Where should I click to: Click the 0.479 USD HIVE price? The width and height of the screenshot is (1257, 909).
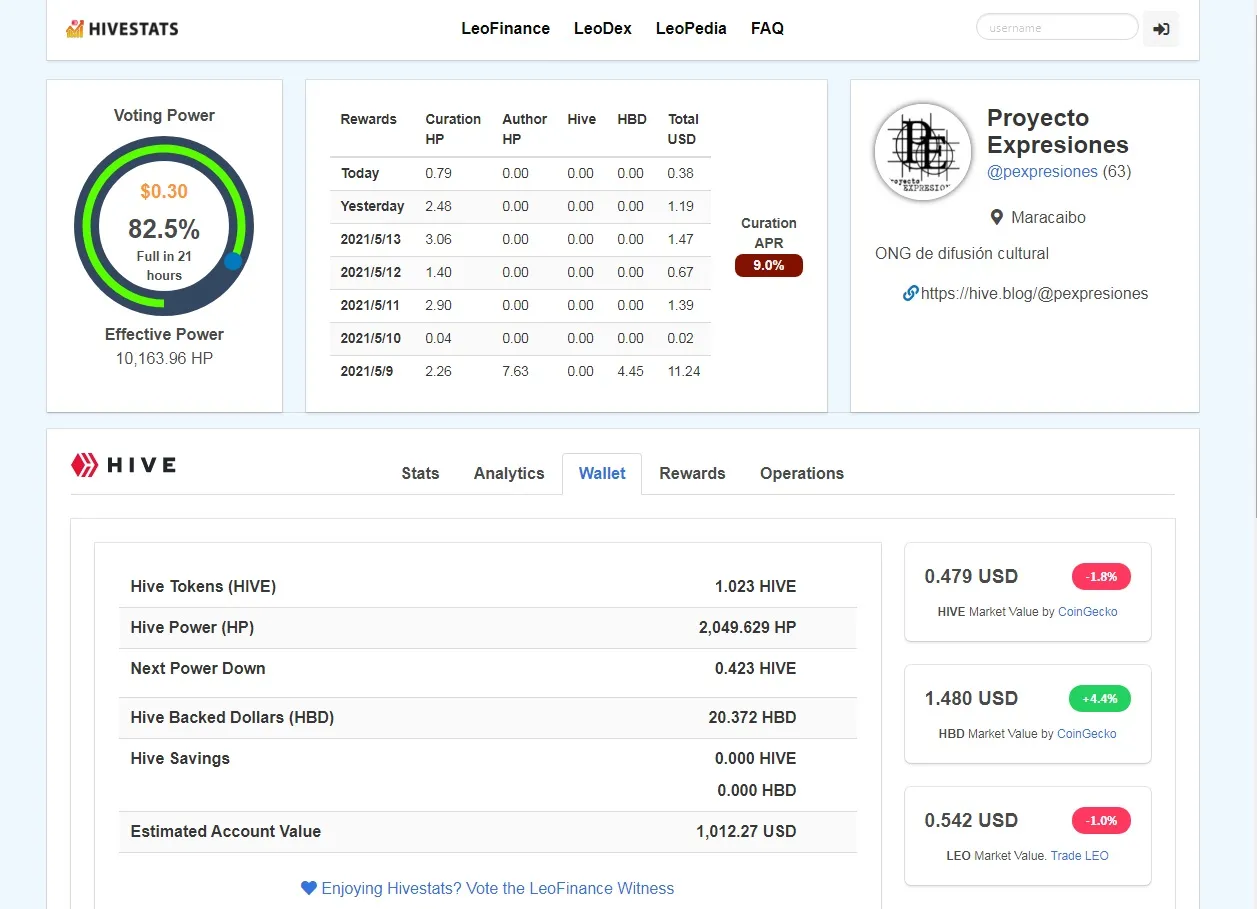971,576
